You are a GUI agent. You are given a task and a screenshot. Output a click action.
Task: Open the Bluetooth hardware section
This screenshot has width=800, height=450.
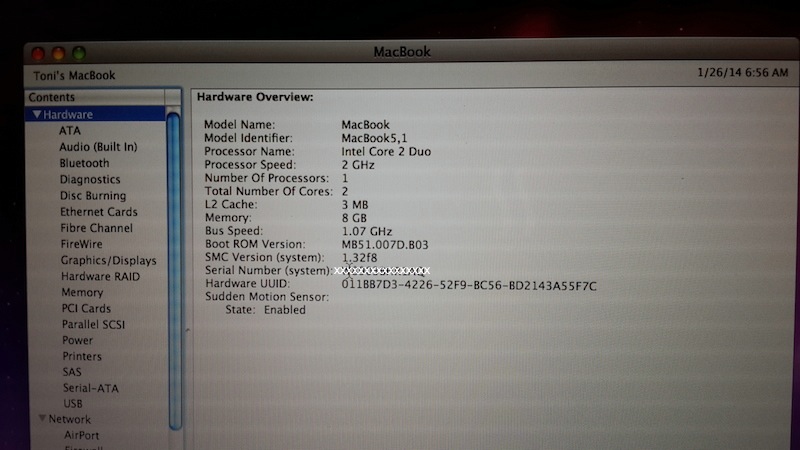84,163
